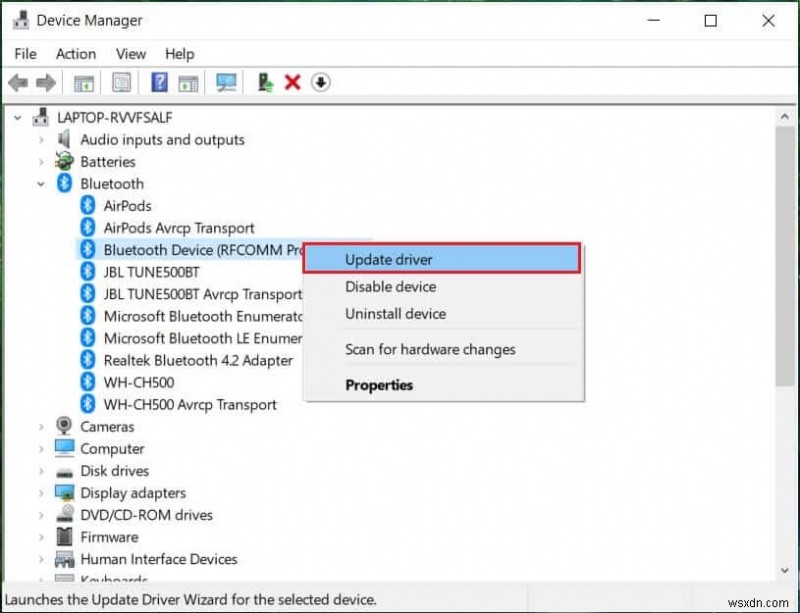Choose Disable device from context menu
The height and width of the screenshot is (613, 800).
click(x=443, y=286)
